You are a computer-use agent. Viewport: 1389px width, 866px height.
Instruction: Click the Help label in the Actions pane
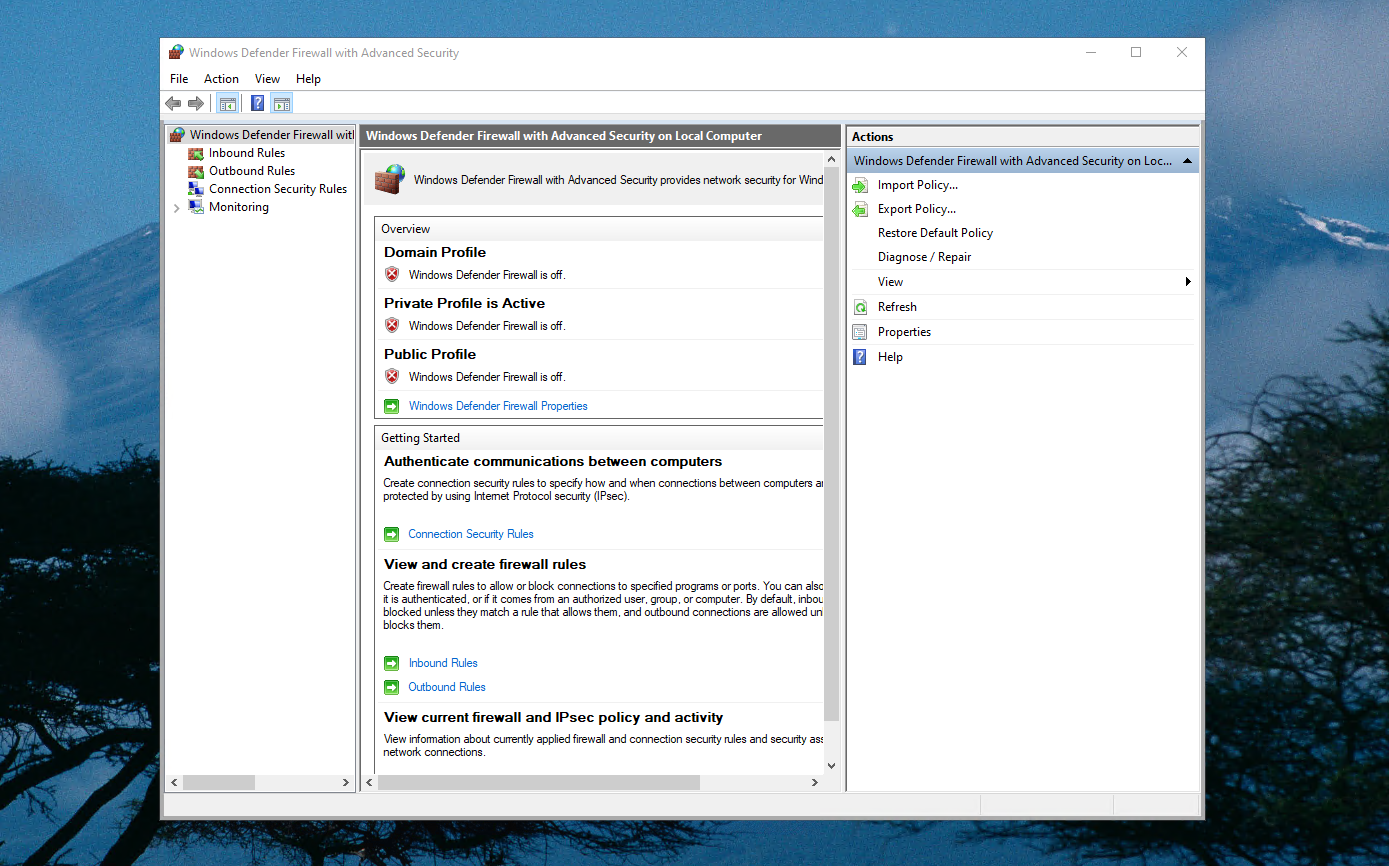[890, 357]
